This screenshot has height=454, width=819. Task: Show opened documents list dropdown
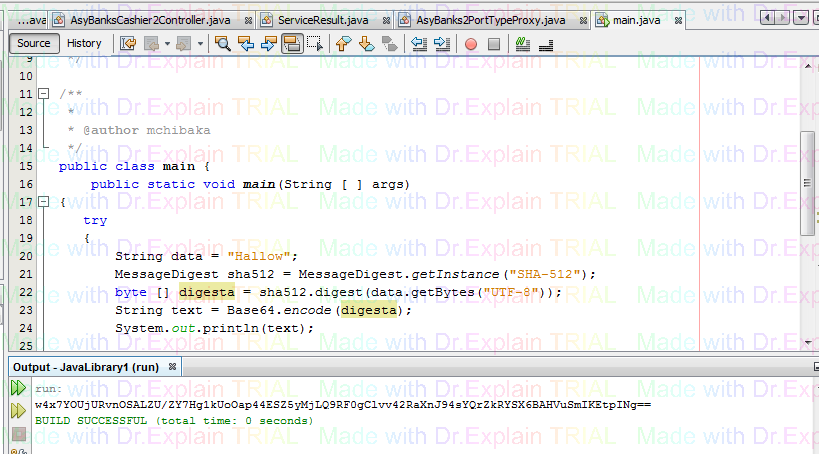tap(800, 18)
